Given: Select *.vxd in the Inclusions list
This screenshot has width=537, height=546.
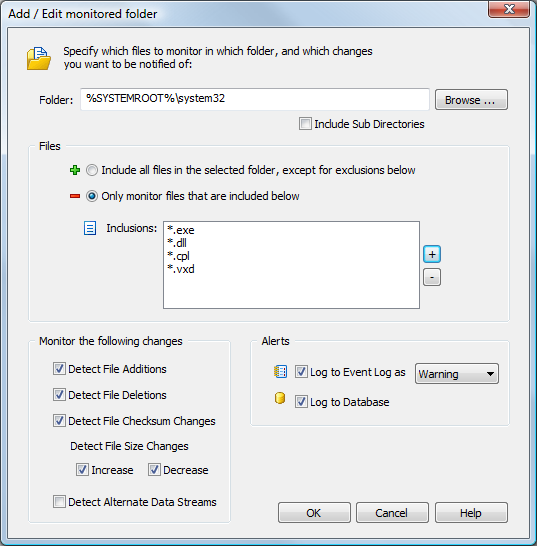Looking at the screenshot, I should [x=181, y=269].
